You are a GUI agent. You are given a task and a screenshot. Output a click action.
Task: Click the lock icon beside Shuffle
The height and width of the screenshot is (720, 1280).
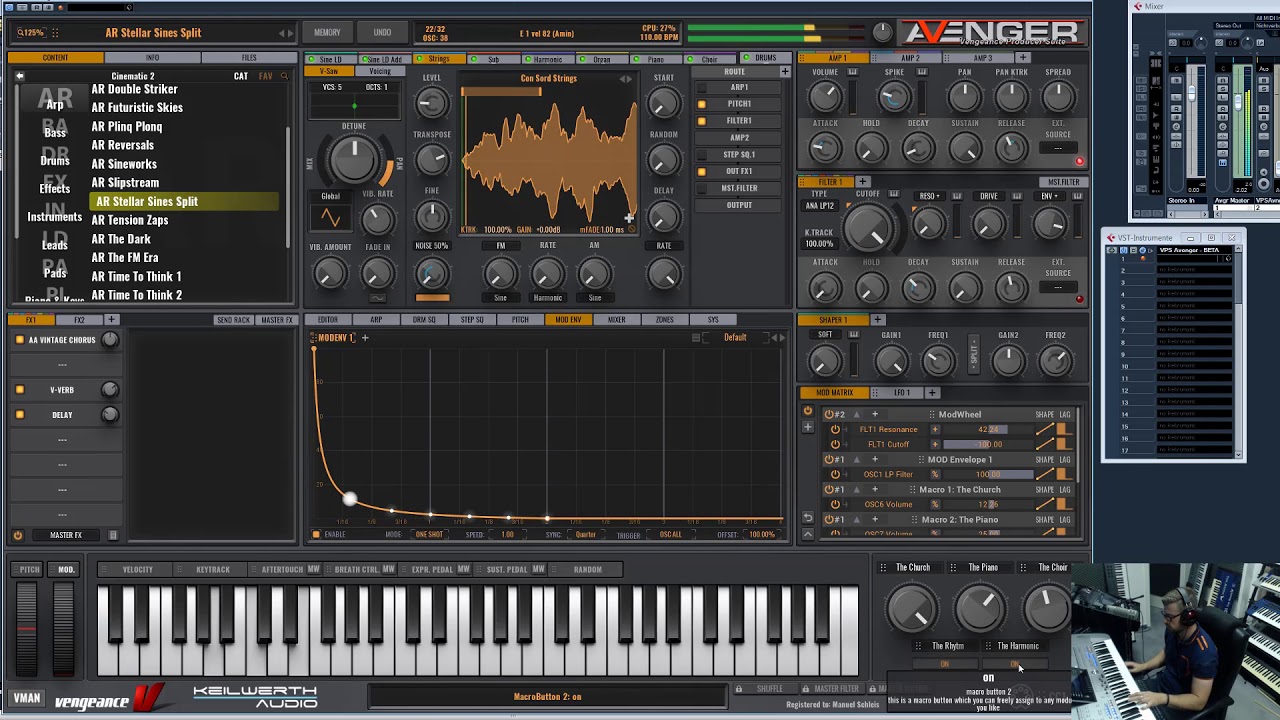(739, 688)
